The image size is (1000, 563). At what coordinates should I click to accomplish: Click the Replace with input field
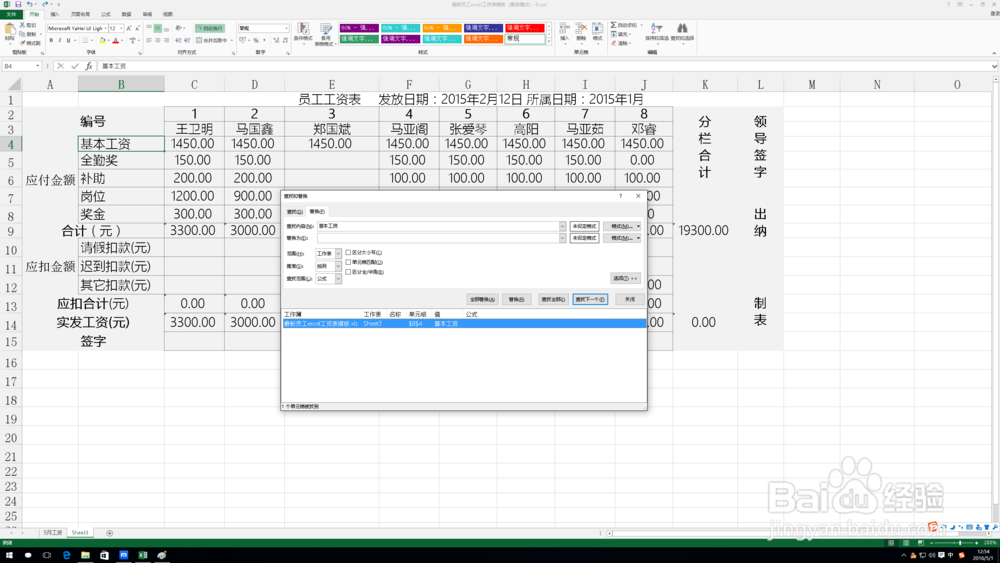point(438,238)
